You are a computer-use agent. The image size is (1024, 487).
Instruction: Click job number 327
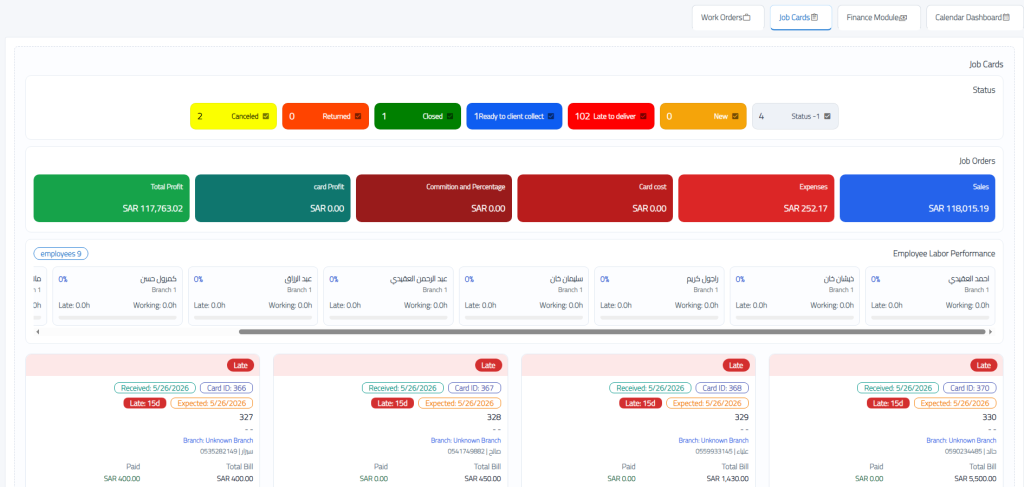pyautogui.click(x=246, y=417)
